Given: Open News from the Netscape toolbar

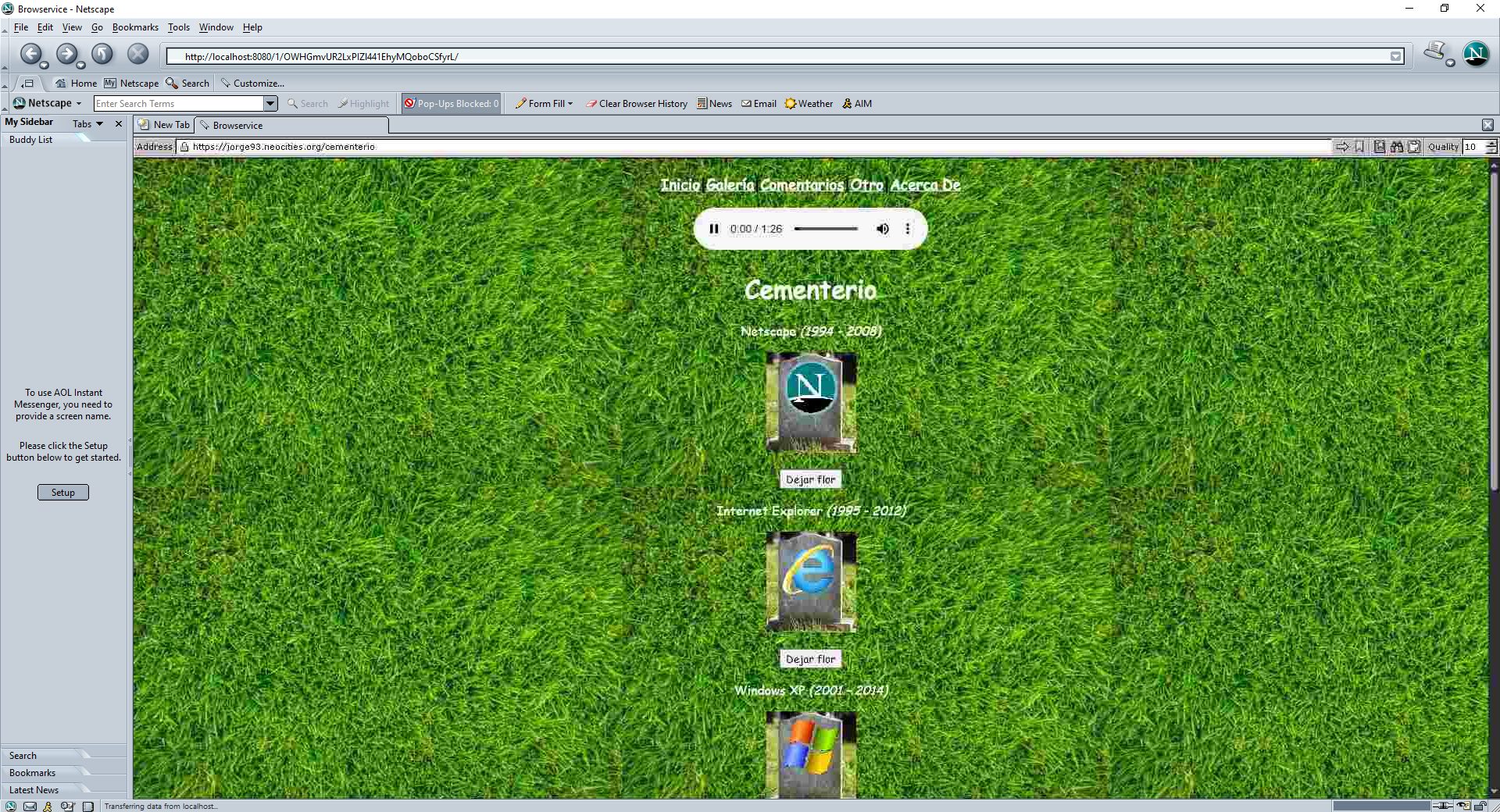Looking at the screenshot, I should pyautogui.click(x=714, y=103).
